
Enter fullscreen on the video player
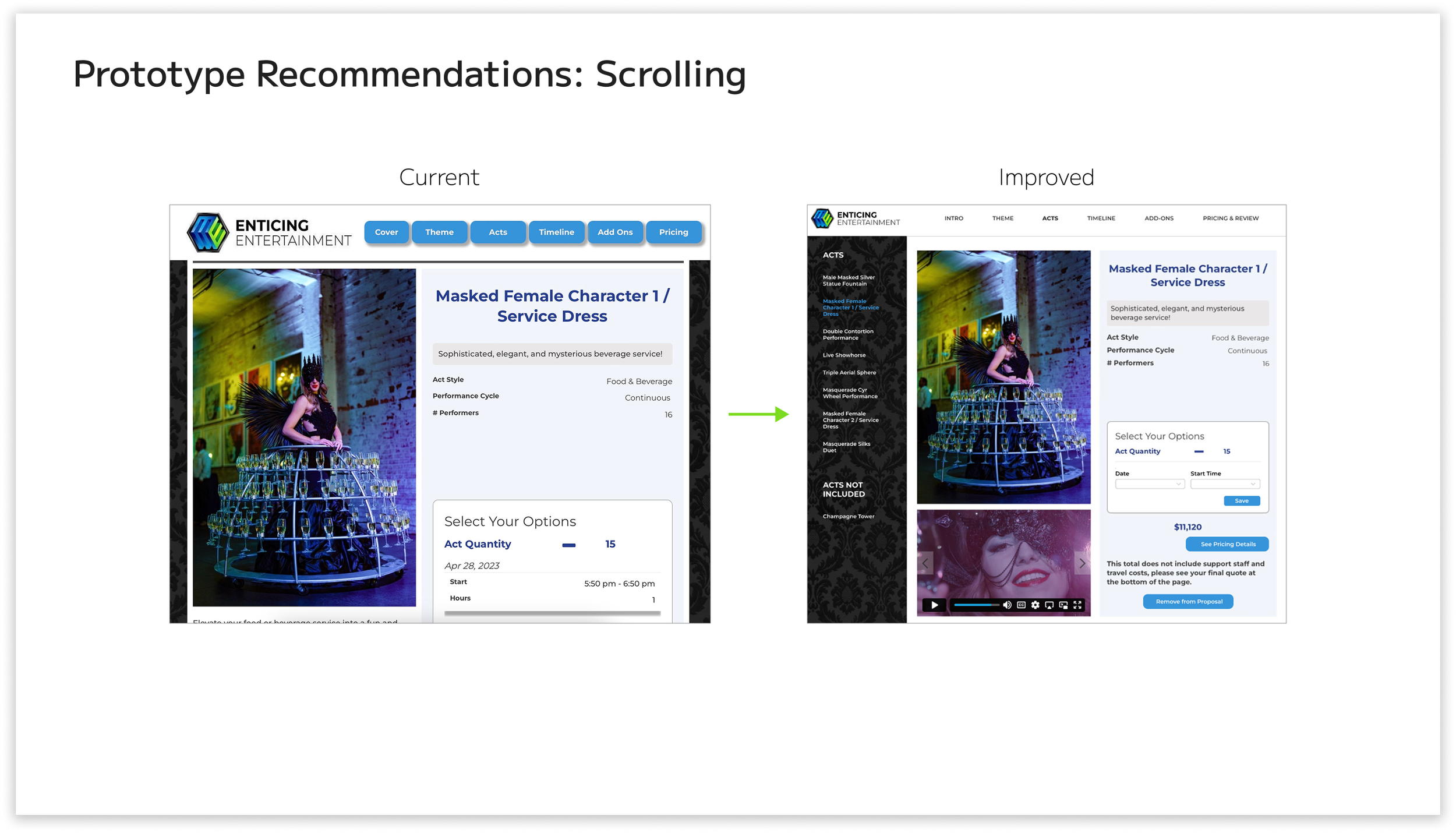click(x=1077, y=605)
